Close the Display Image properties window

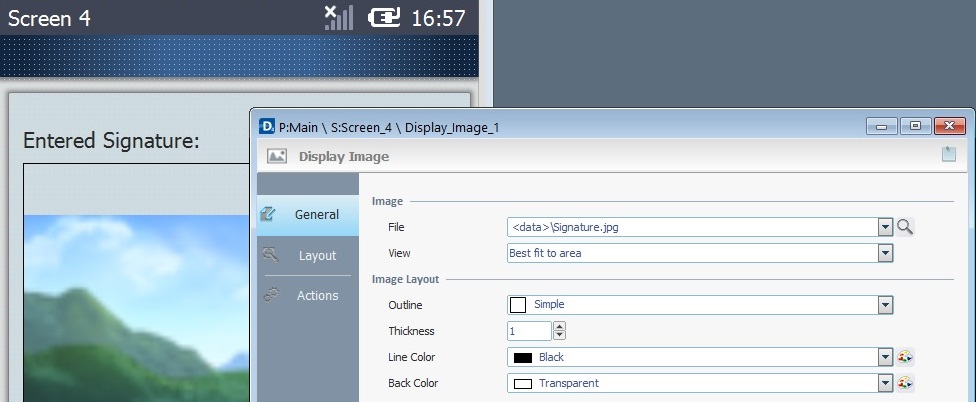(950, 126)
